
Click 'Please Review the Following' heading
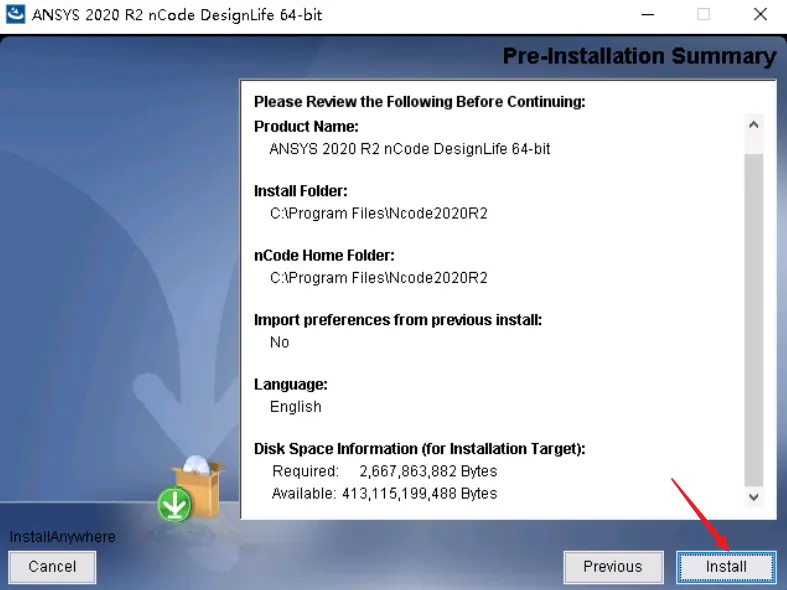click(x=420, y=102)
